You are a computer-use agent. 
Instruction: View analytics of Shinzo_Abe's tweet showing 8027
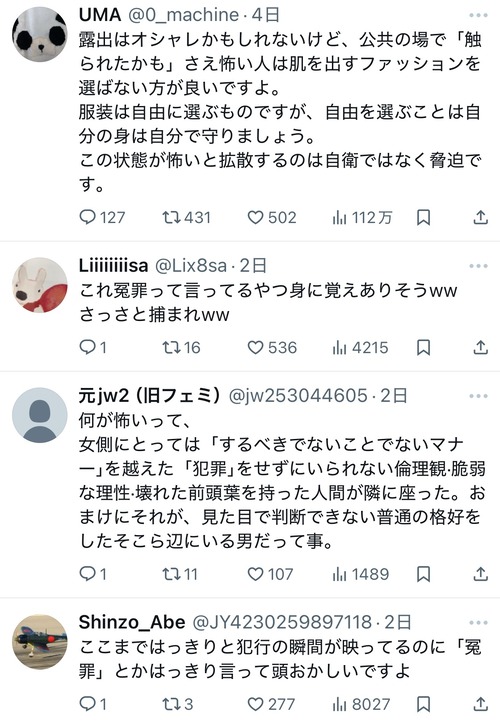click(361, 704)
